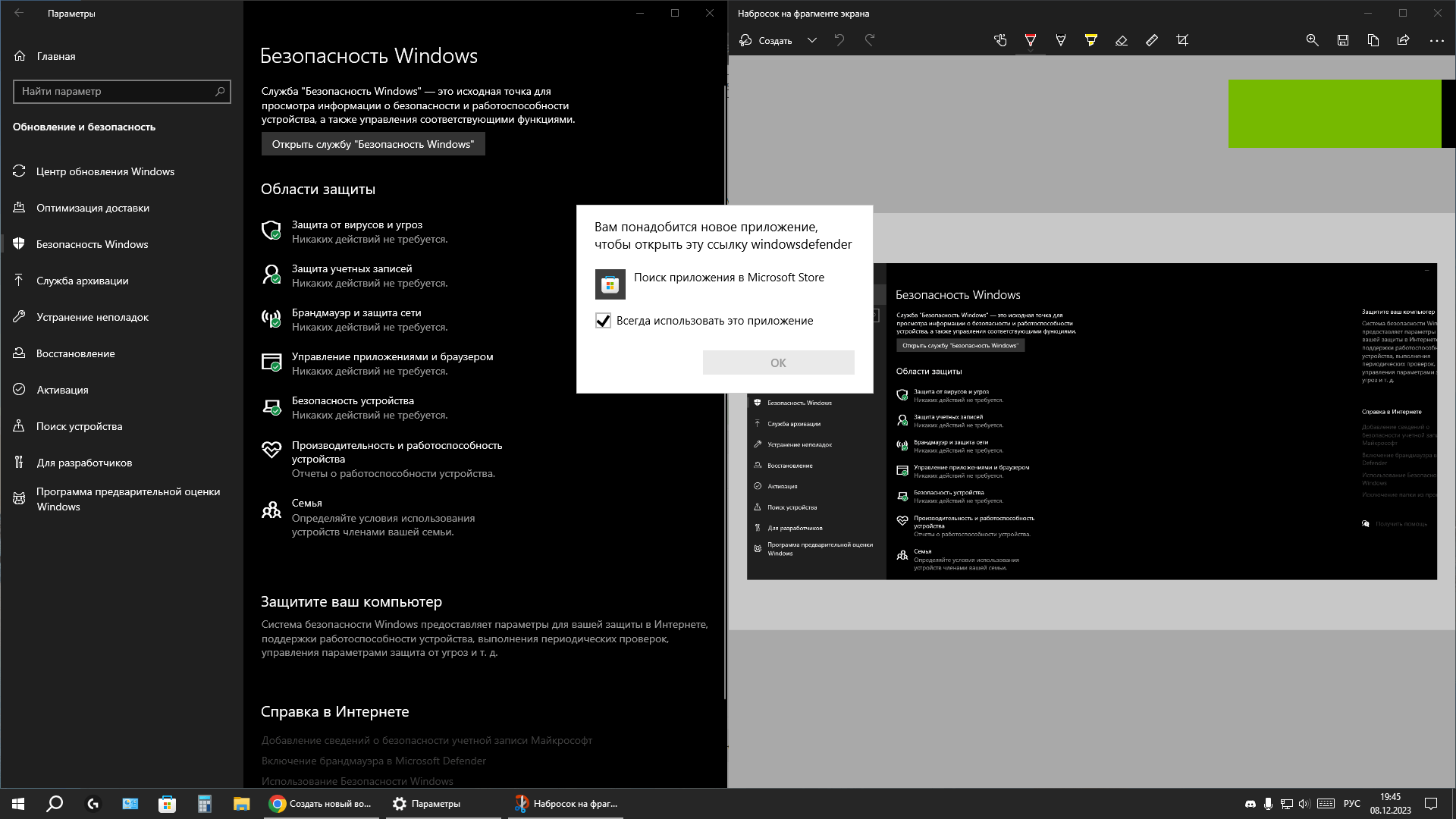This screenshot has width=1456, height=819.
Task: Open Производительность и работоспособность устройства
Action: 382,459
